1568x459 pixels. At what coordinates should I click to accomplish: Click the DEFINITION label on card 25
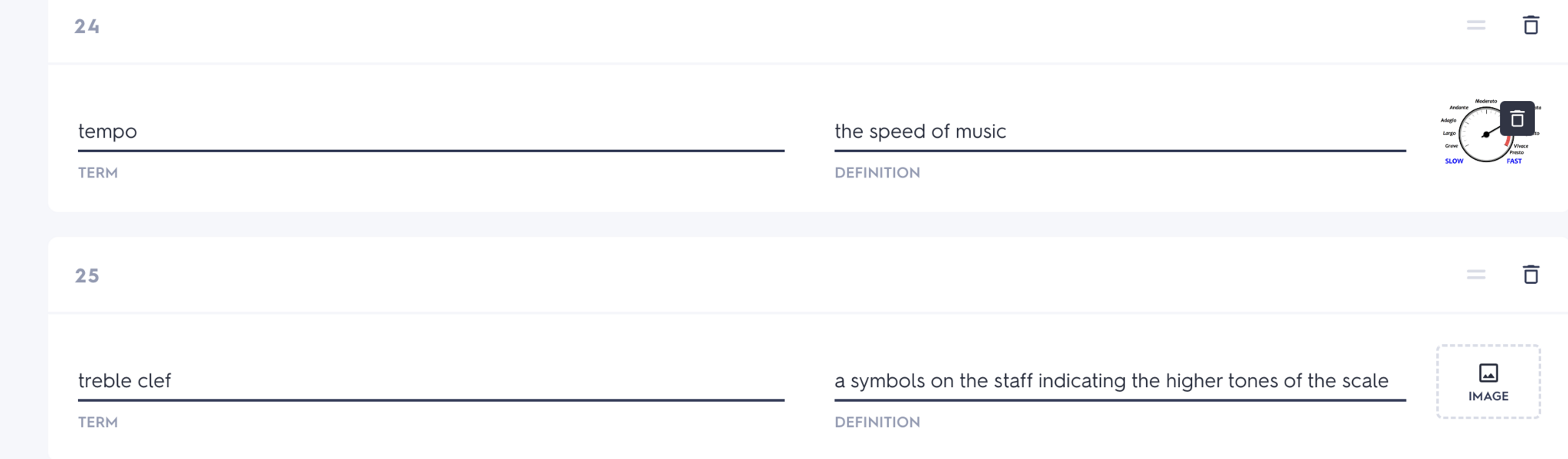877,422
